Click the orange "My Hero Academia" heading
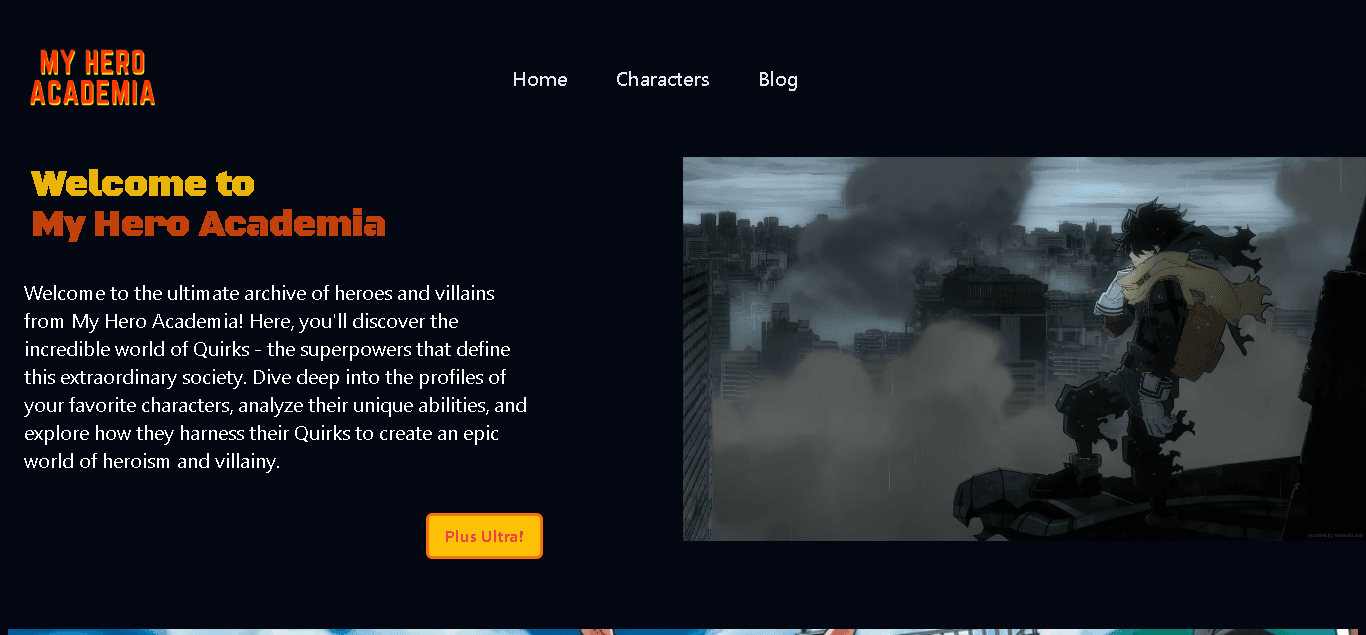 (208, 224)
